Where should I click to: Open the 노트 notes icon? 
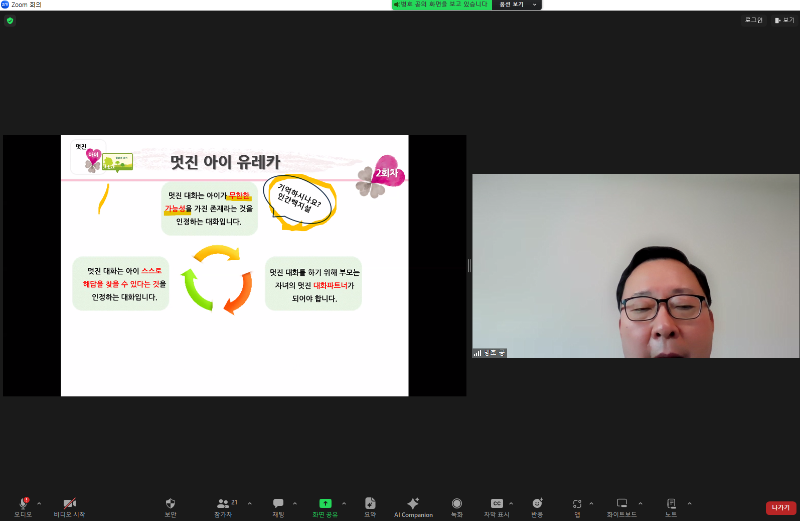tap(671, 504)
